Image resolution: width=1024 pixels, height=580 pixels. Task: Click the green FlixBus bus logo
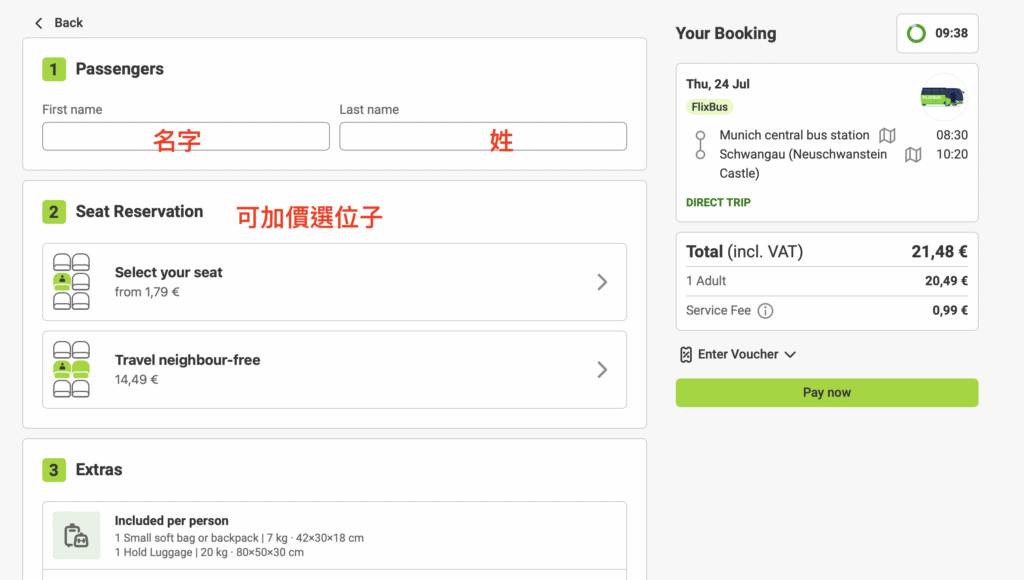click(x=942, y=97)
